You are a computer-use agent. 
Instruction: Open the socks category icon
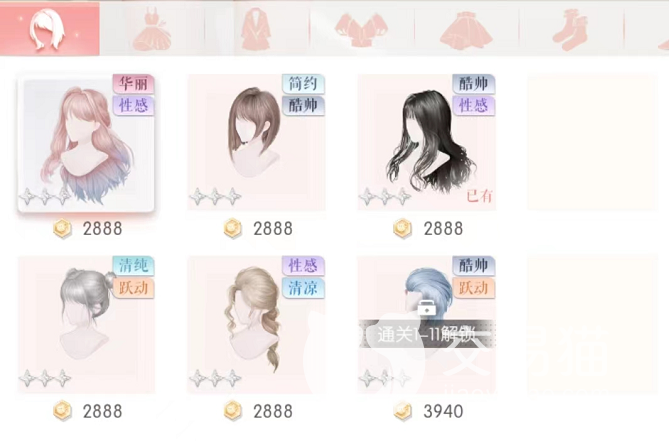[570, 31]
